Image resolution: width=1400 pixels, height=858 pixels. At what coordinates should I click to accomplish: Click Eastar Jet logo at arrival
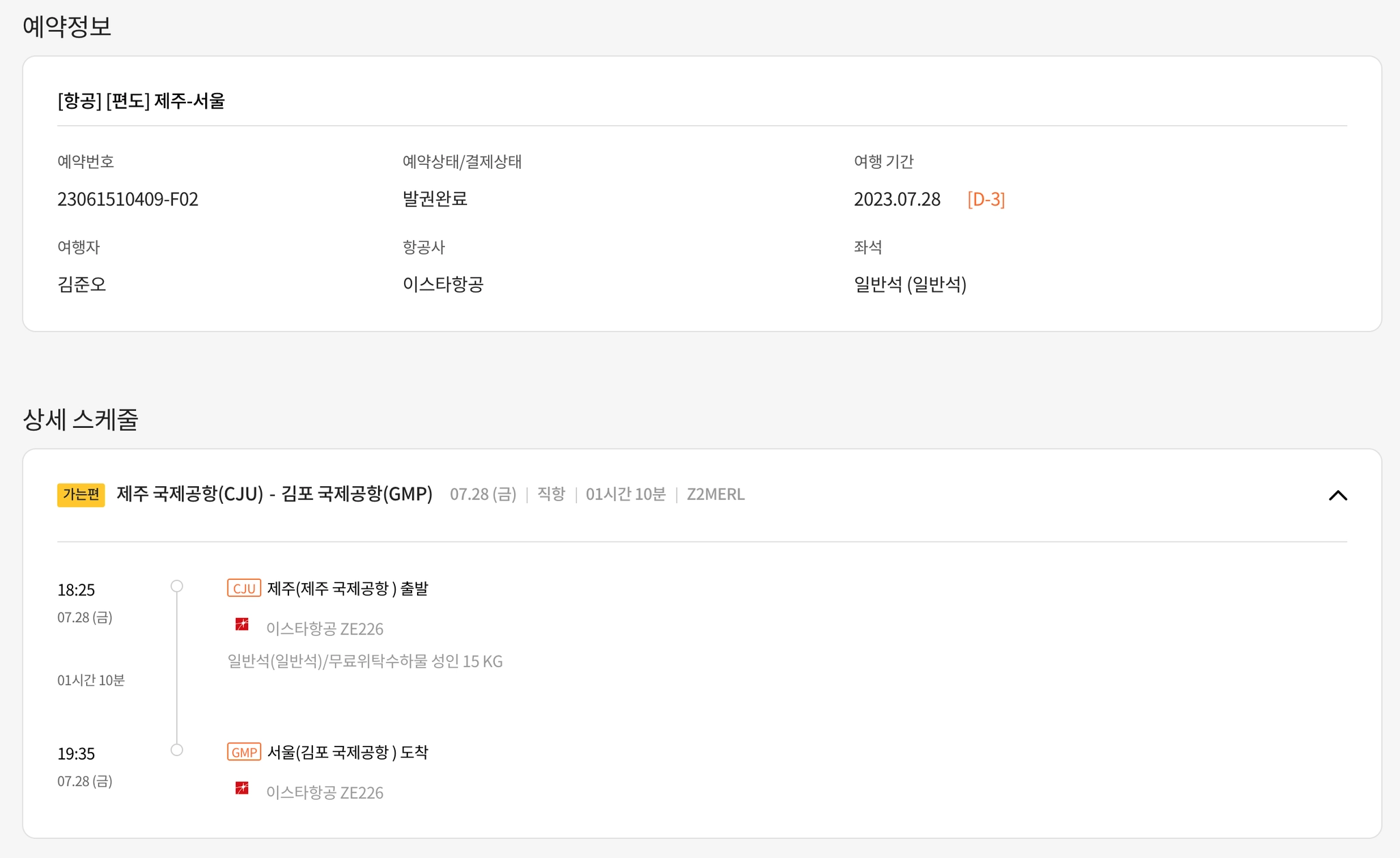[242, 788]
